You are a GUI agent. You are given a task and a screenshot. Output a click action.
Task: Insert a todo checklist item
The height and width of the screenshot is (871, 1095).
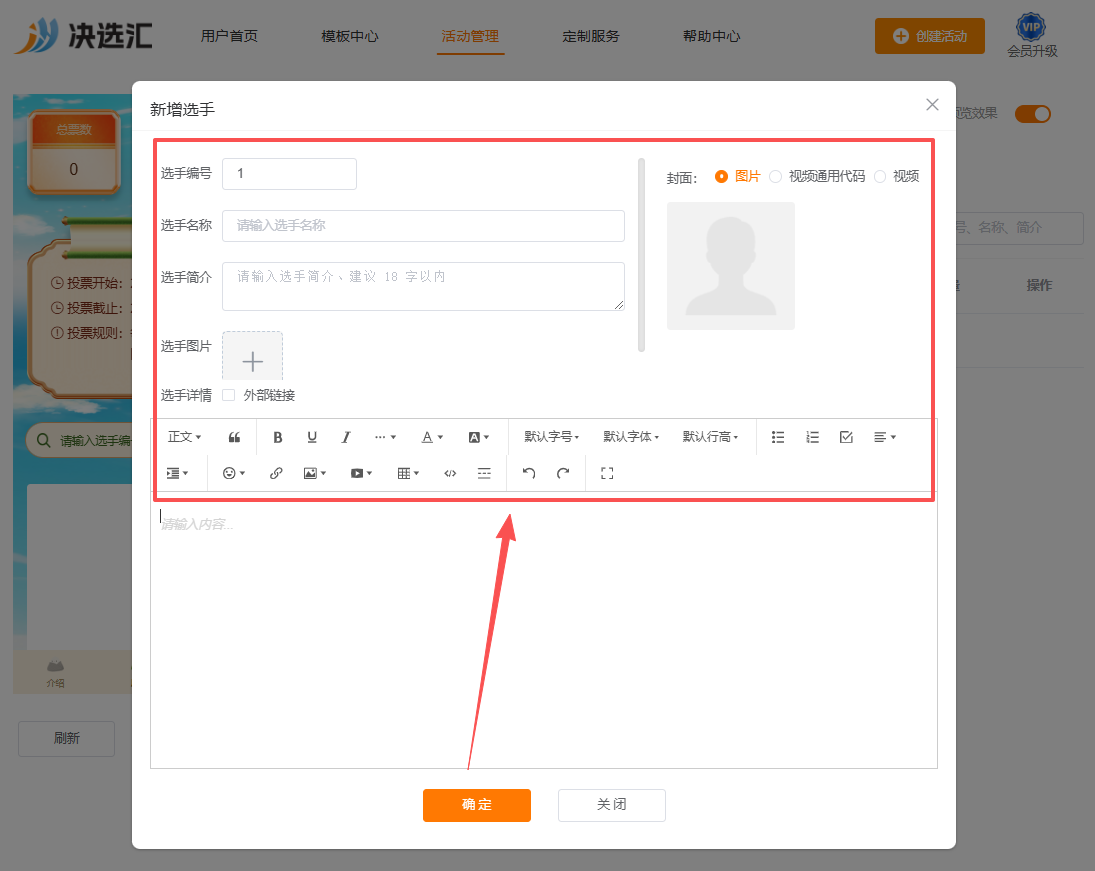[846, 437]
